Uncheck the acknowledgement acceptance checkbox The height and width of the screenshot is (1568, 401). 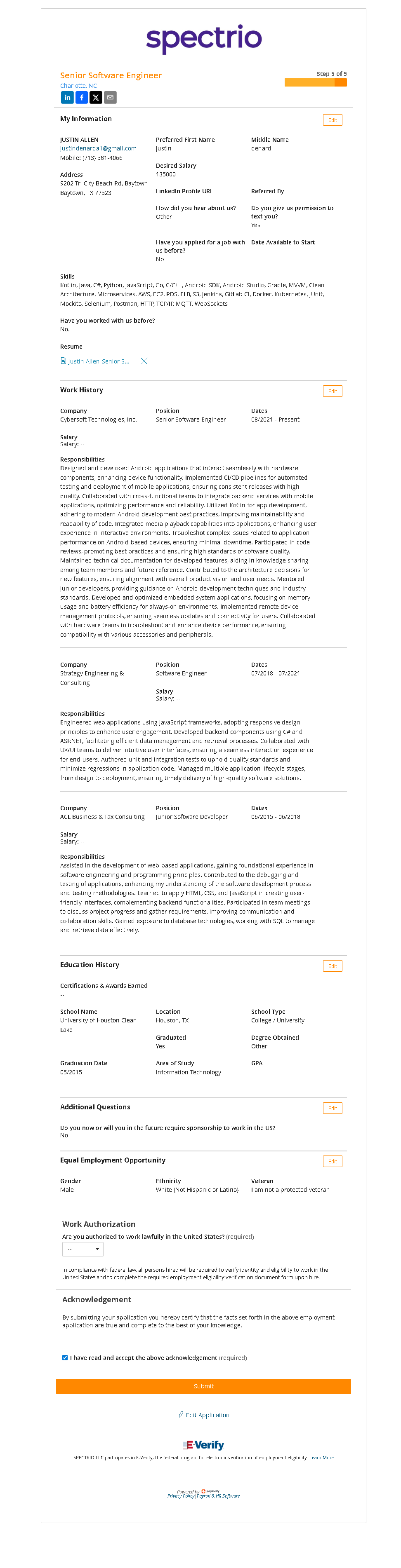click(65, 1357)
